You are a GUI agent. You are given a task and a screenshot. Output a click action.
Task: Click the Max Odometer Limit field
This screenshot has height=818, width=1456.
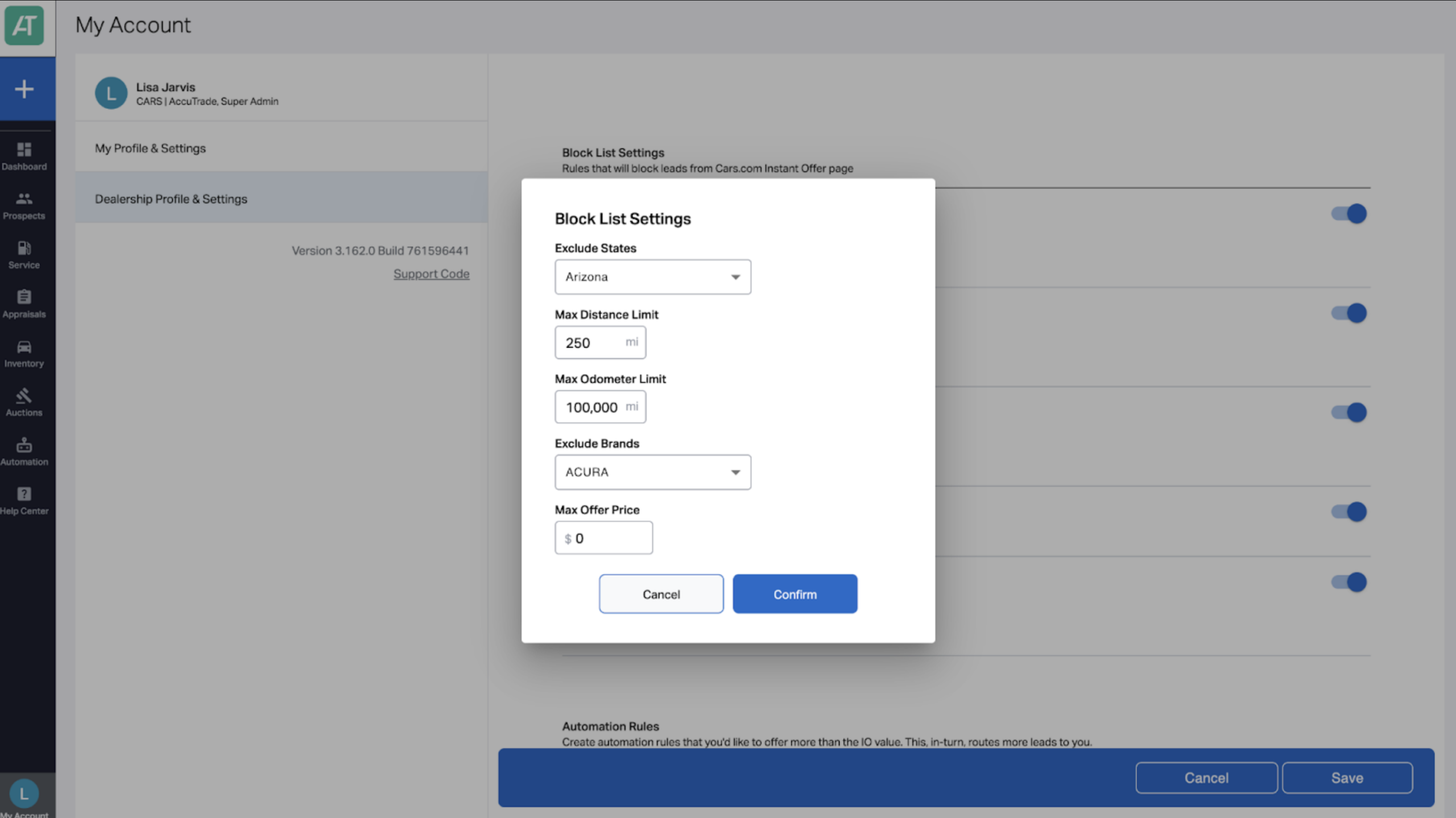point(600,407)
